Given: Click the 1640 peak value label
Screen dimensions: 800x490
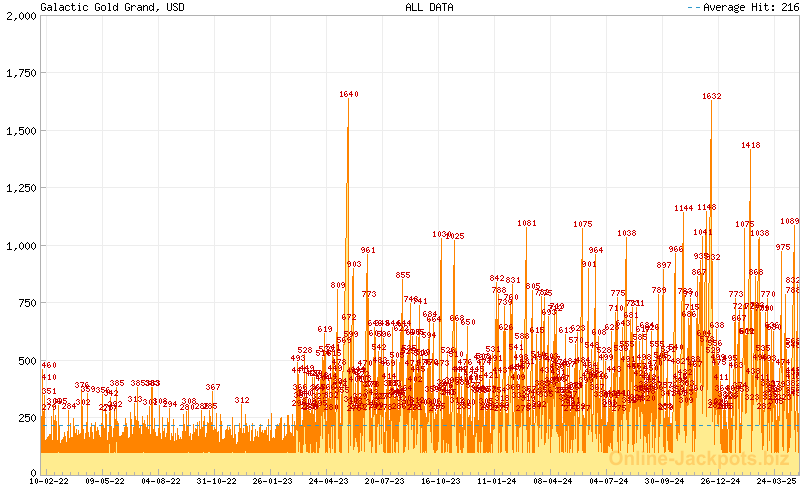Looking at the screenshot, I should pos(348,95).
